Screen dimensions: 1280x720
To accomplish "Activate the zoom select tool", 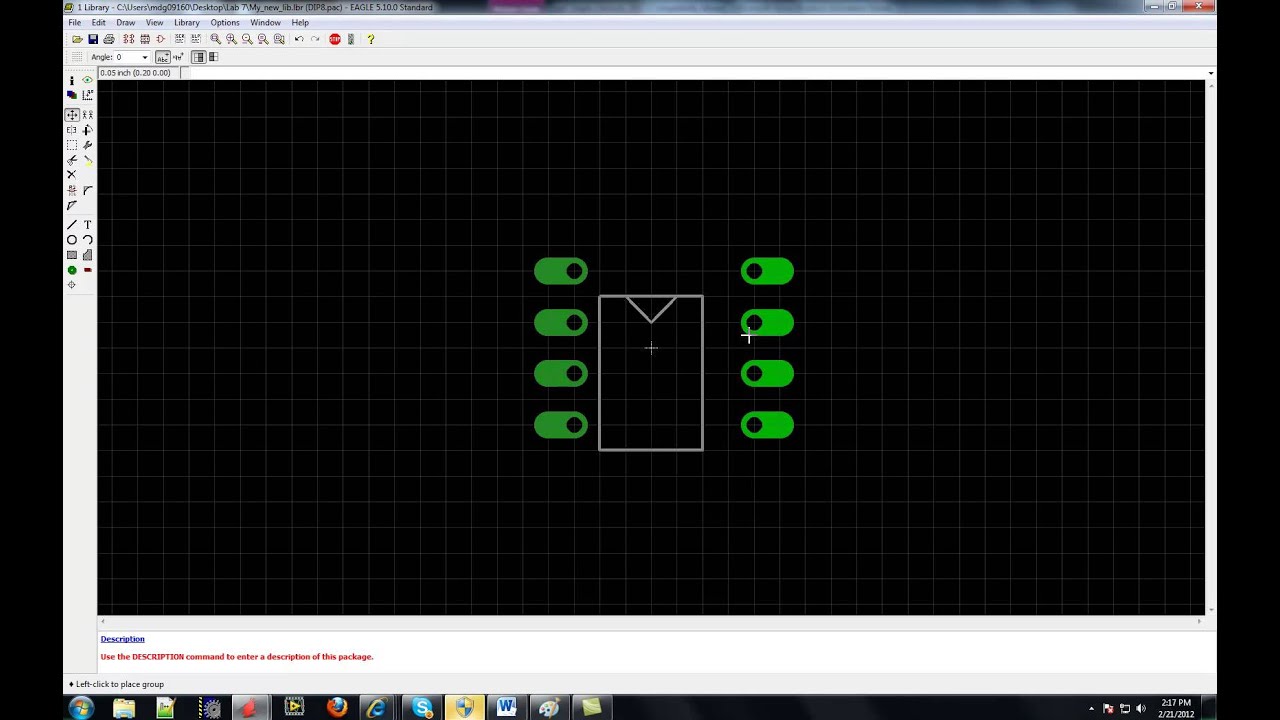I will pyautogui.click(x=279, y=39).
